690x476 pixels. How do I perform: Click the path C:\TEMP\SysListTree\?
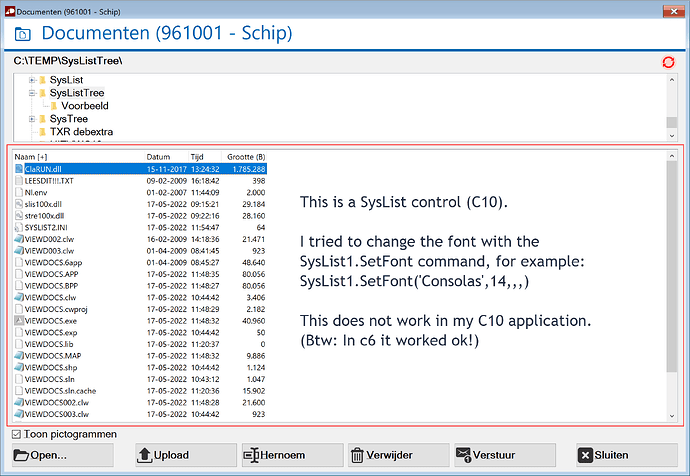(x=68, y=61)
